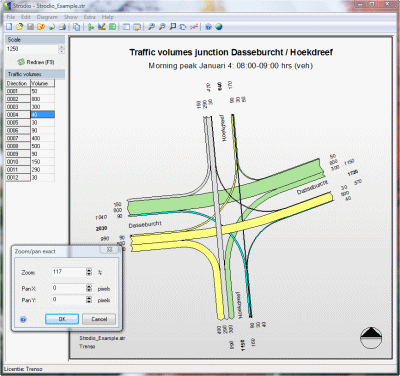Click the Scale panel header
This screenshot has width=400, height=376.
(35, 40)
